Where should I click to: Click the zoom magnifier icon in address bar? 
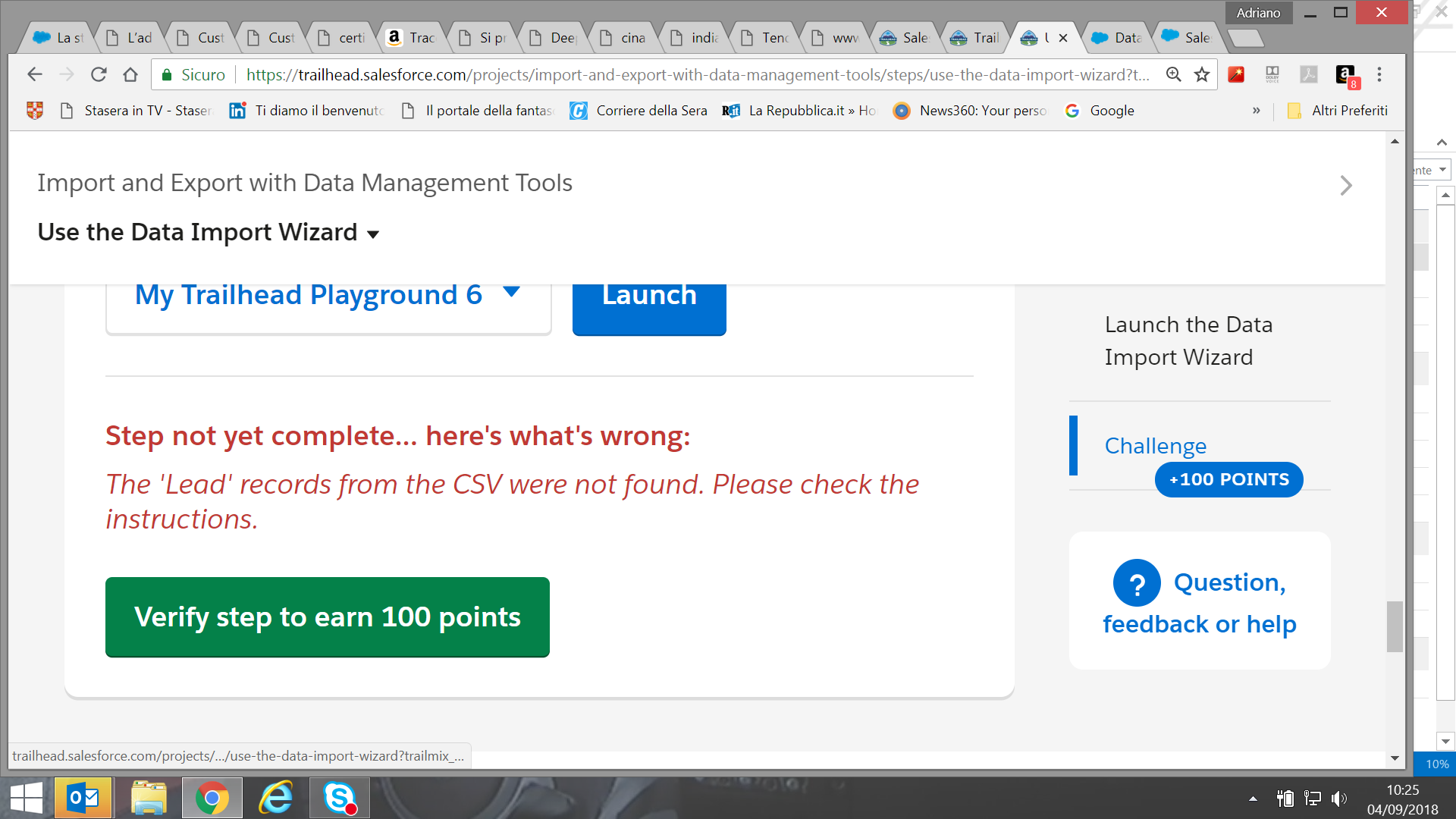click(x=1174, y=74)
